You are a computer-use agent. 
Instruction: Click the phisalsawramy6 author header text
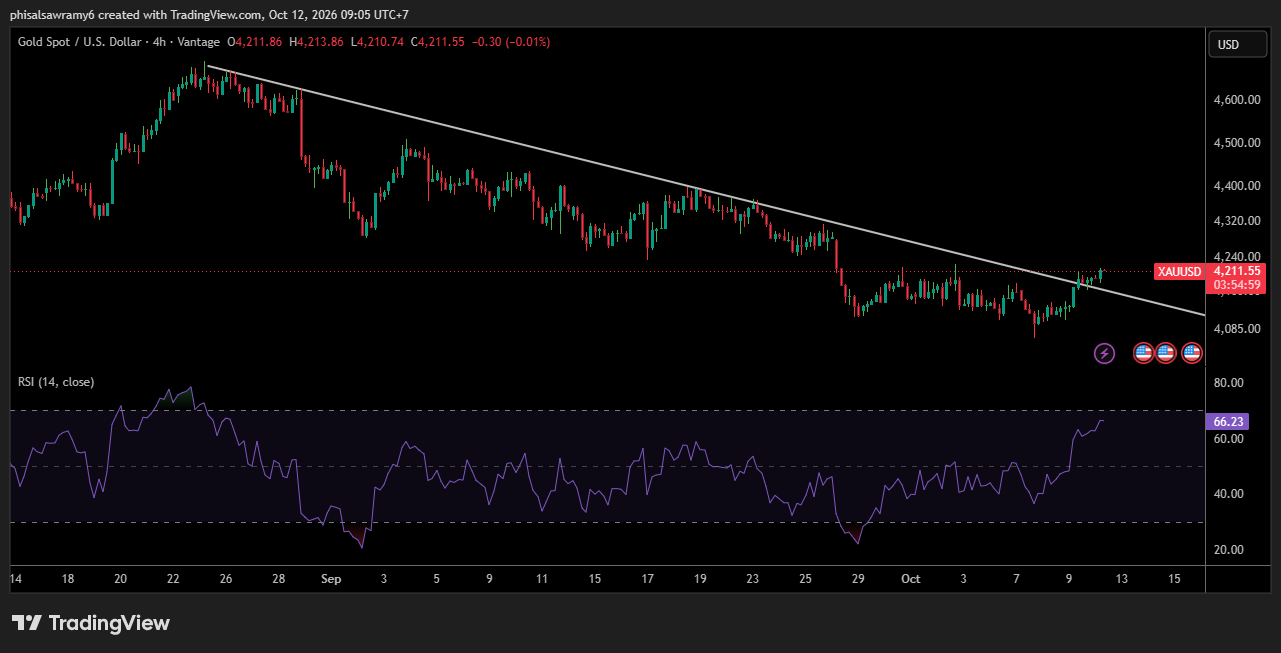pos(53,14)
